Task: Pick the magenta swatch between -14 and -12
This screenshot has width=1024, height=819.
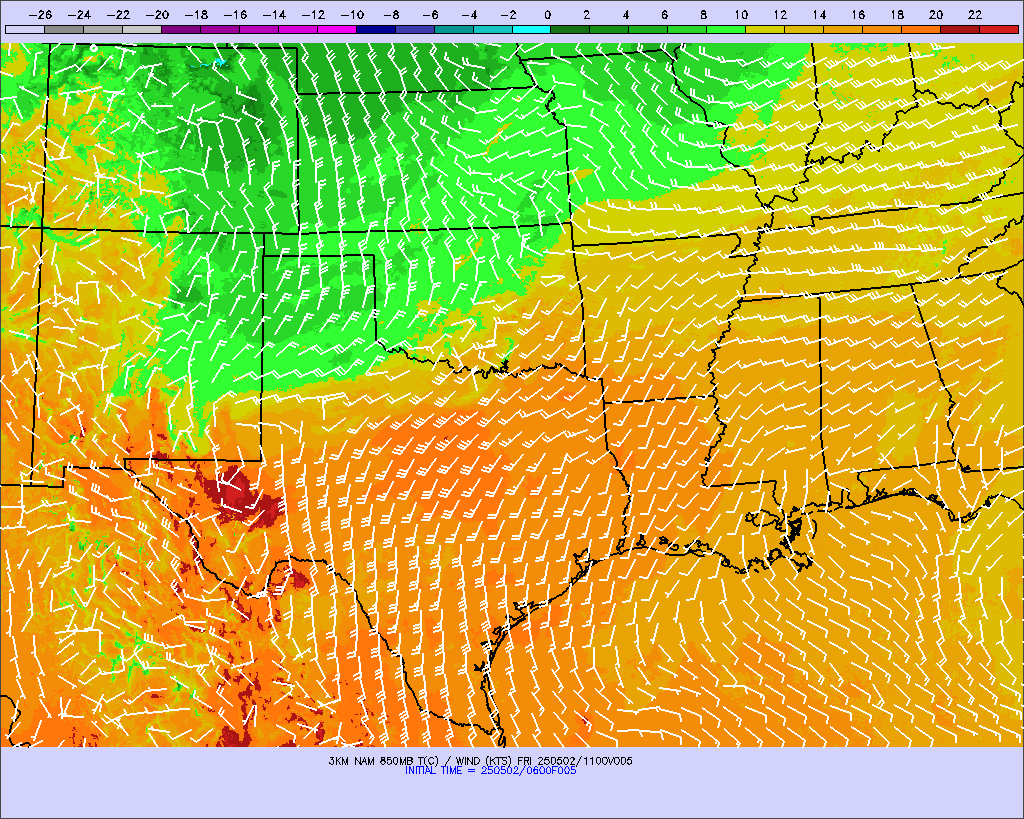Action: (298, 29)
